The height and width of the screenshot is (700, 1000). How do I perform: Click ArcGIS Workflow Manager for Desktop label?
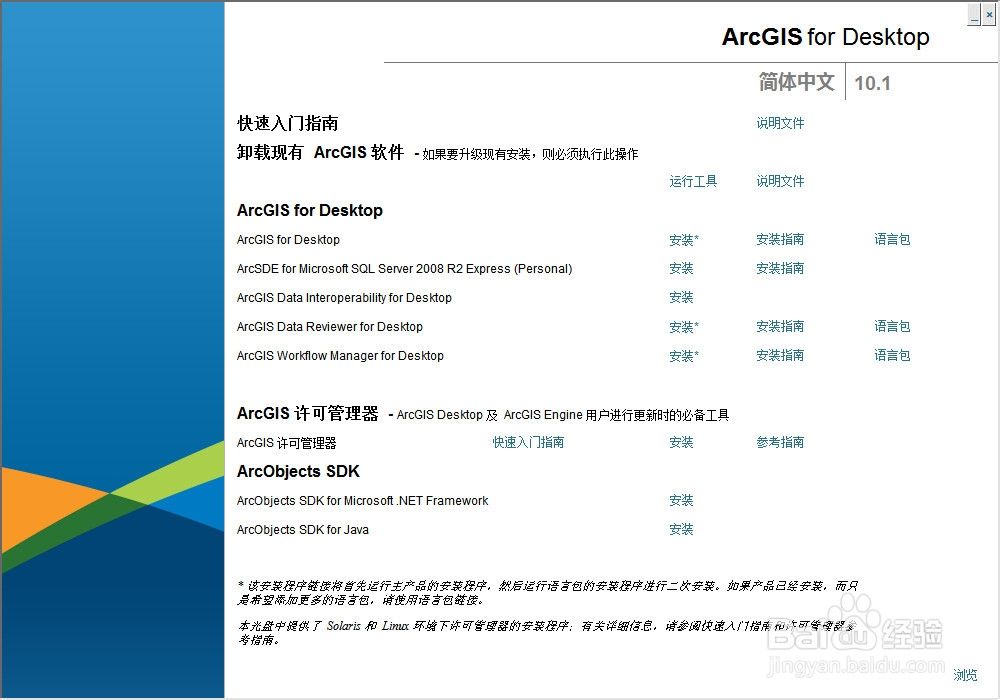(341, 356)
